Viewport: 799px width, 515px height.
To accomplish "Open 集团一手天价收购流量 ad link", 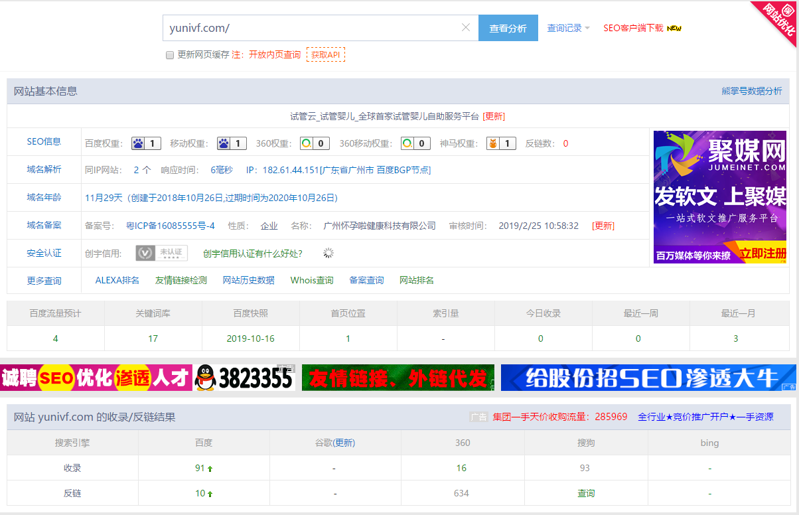I will pos(560,417).
